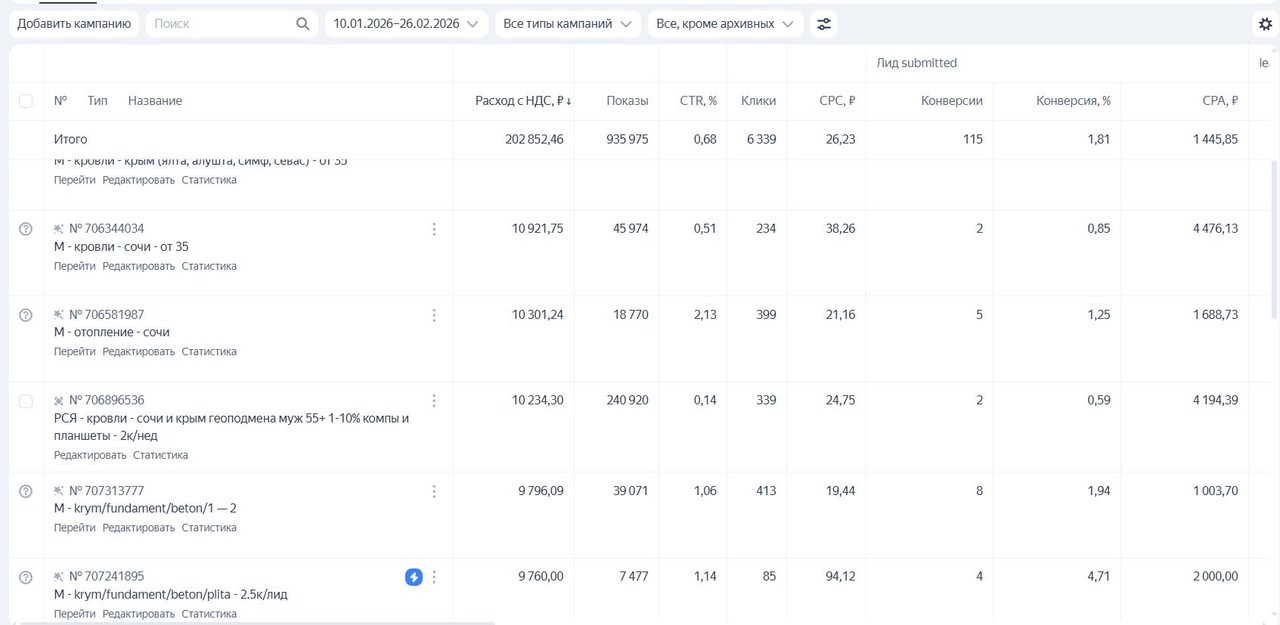
Task: Toggle the select-all campaigns checkbox
Action: 26,101
